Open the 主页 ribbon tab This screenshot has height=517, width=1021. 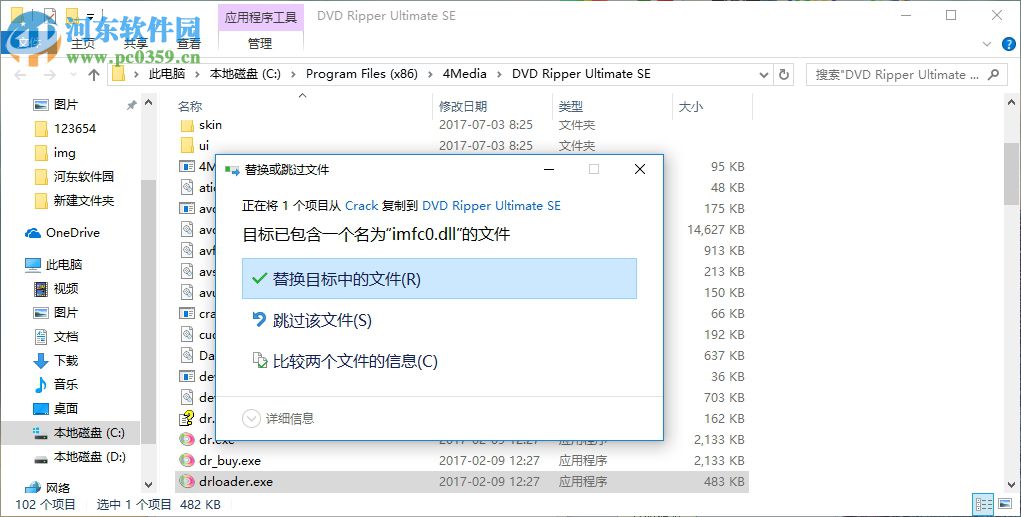click(83, 44)
